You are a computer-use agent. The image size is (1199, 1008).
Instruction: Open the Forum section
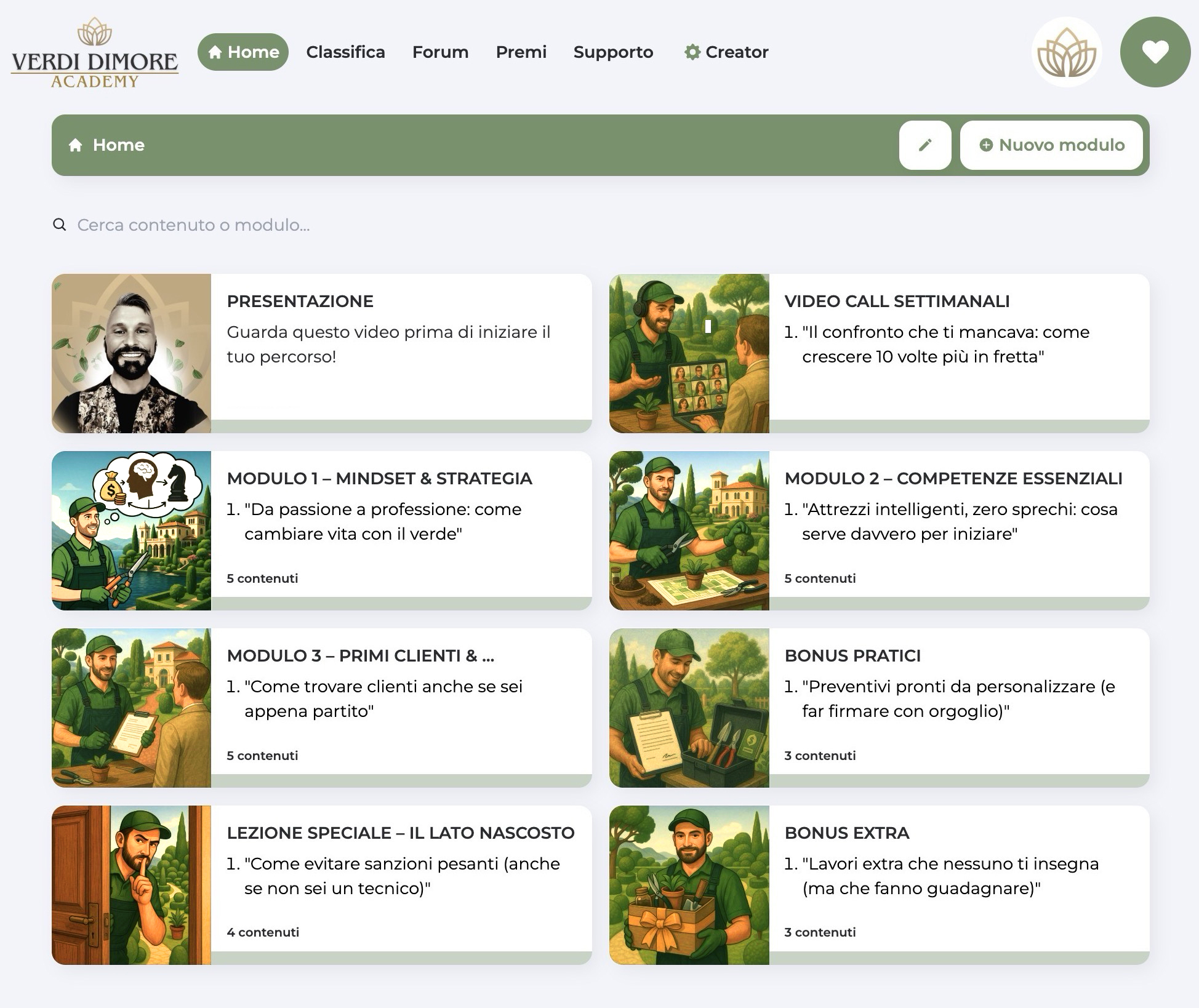[440, 52]
